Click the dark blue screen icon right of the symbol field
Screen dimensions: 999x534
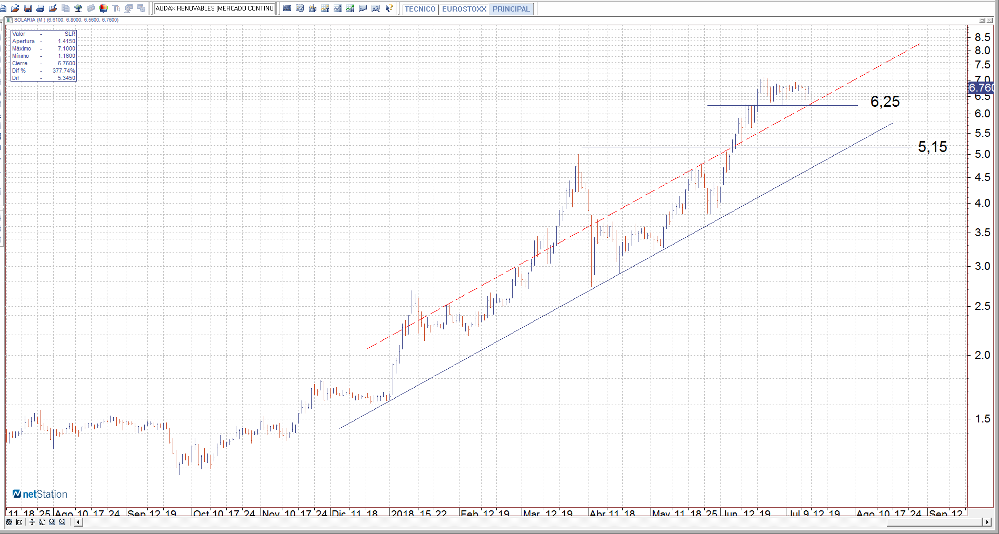pos(287,8)
